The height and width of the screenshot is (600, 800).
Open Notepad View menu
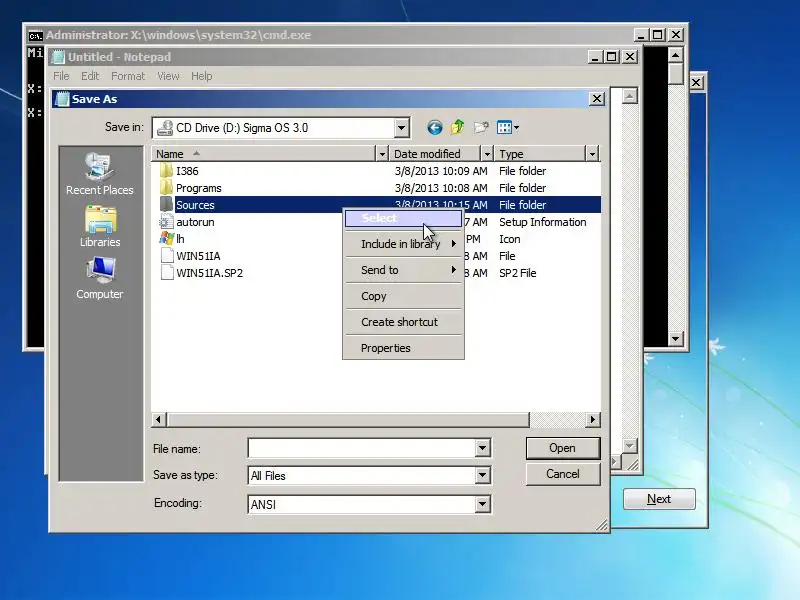tap(168, 76)
